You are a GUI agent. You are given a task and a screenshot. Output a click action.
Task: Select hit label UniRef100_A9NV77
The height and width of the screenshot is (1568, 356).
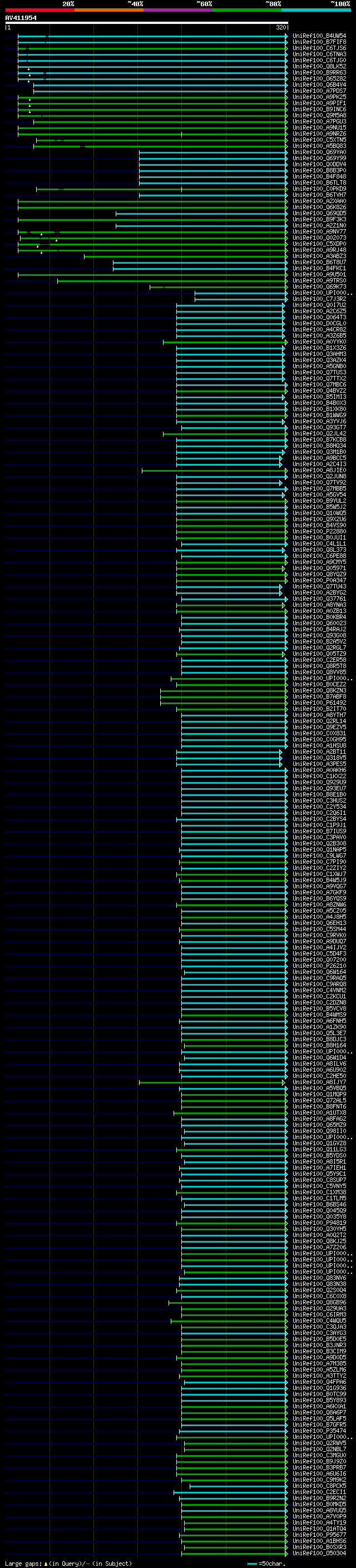click(319, 232)
